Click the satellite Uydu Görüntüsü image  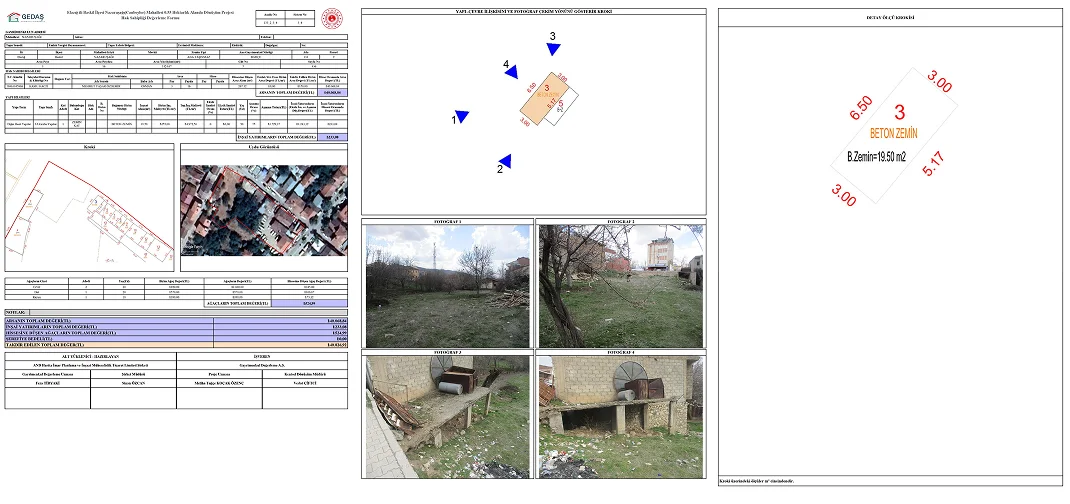(263, 217)
